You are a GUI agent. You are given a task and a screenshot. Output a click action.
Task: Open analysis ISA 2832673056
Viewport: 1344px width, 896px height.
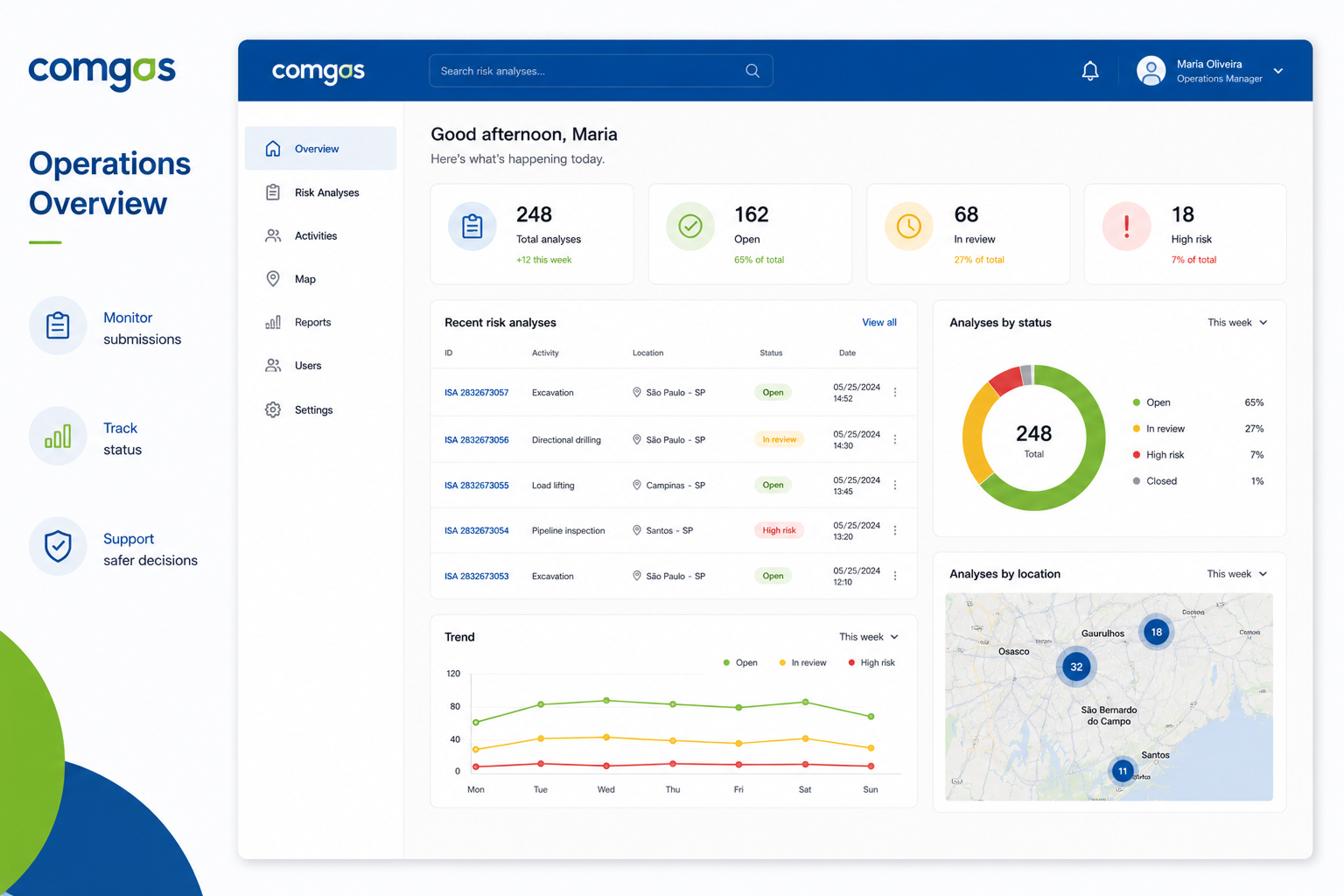coord(476,440)
